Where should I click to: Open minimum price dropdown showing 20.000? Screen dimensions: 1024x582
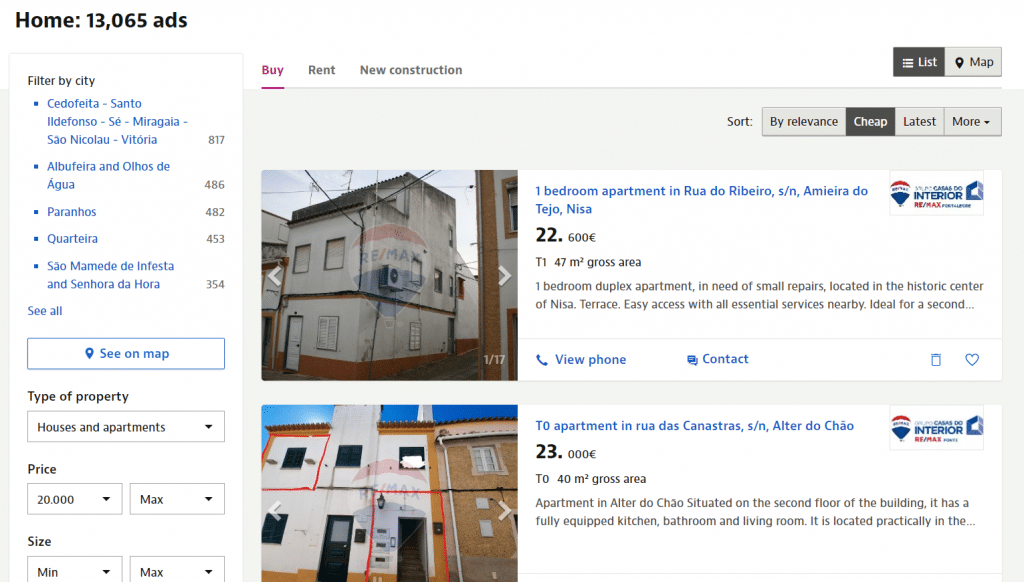[74, 499]
